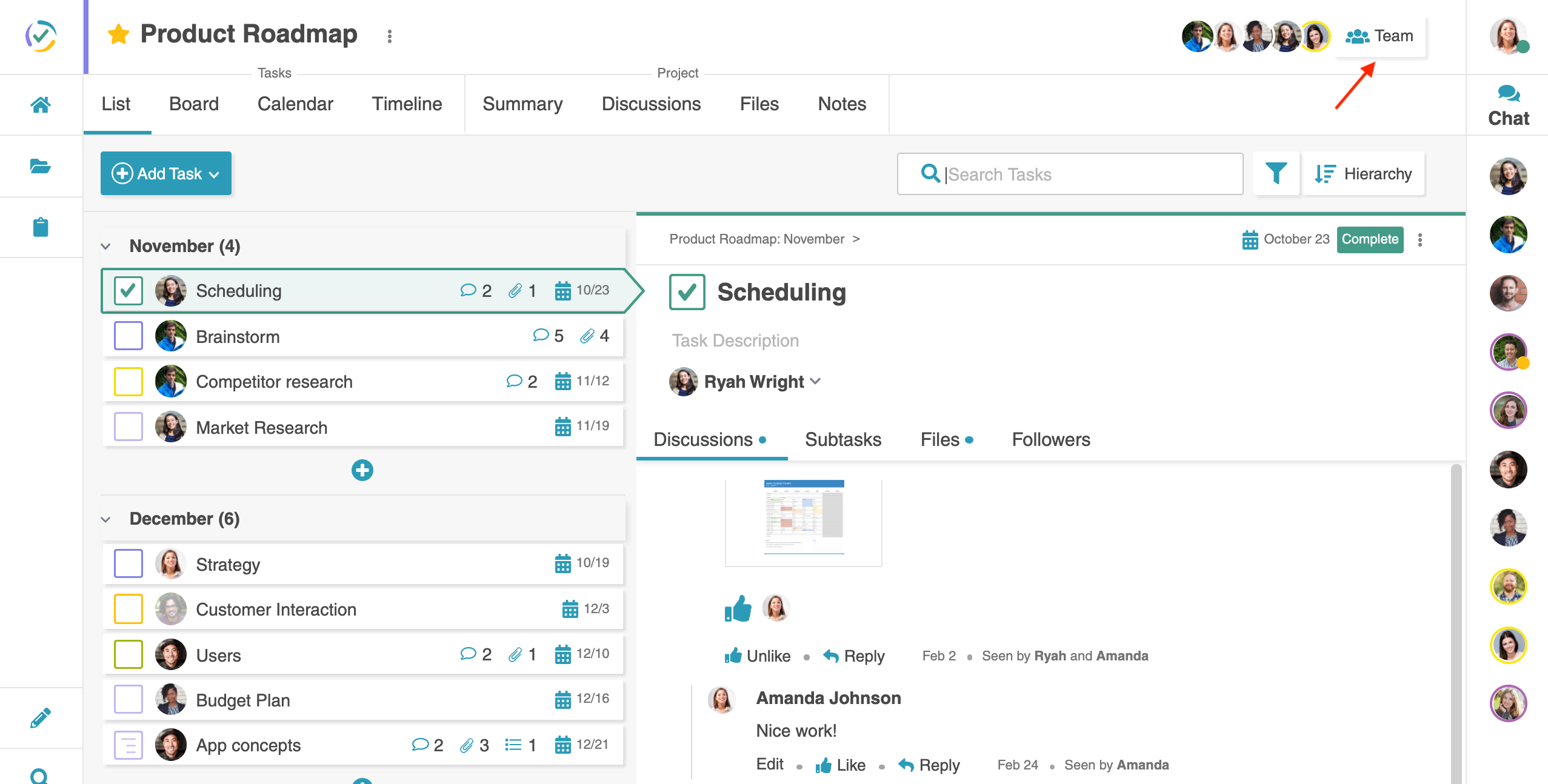1548x784 pixels.
Task: Uncheck the Scheduling task checkbox in list
Action: pyautogui.click(x=128, y=291)
